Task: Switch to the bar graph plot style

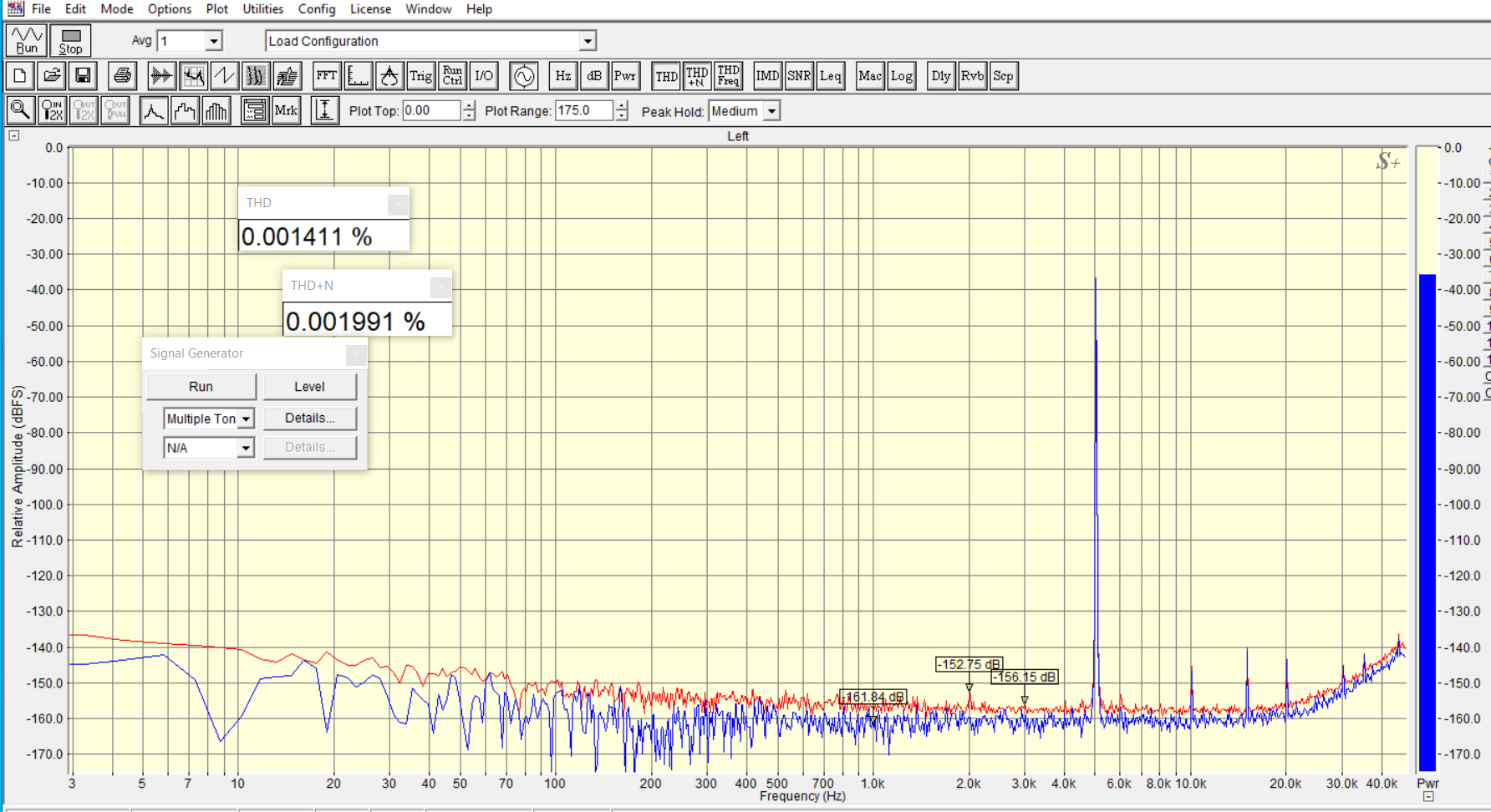Action: point(216,110)
